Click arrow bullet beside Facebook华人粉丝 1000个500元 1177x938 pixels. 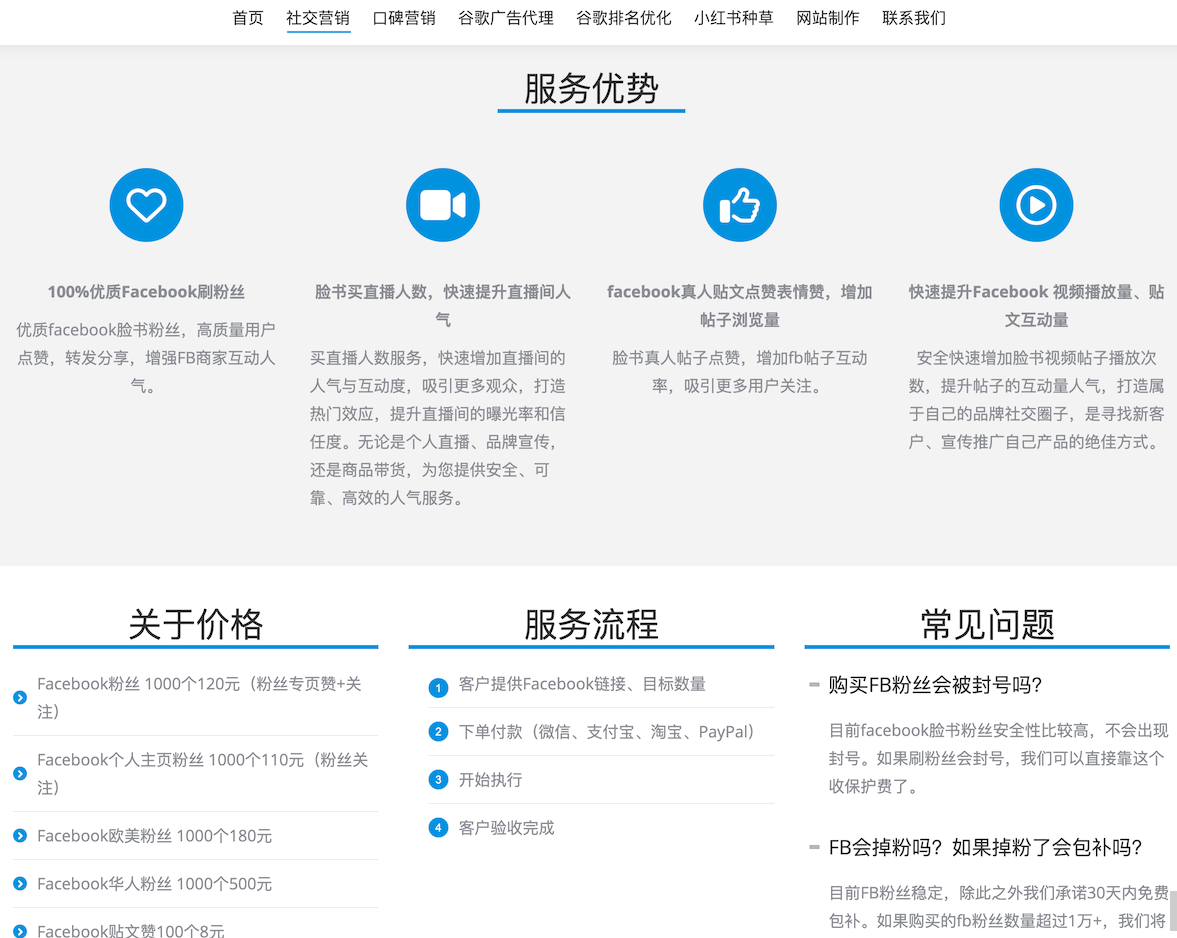click(x=20, y=884)
